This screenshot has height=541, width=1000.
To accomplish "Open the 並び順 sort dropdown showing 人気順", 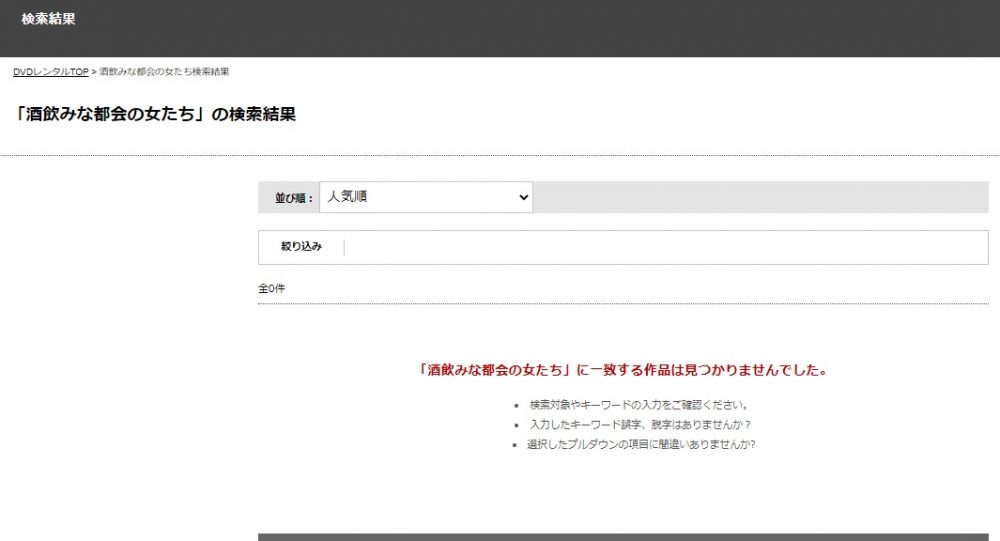I will 426,197.
